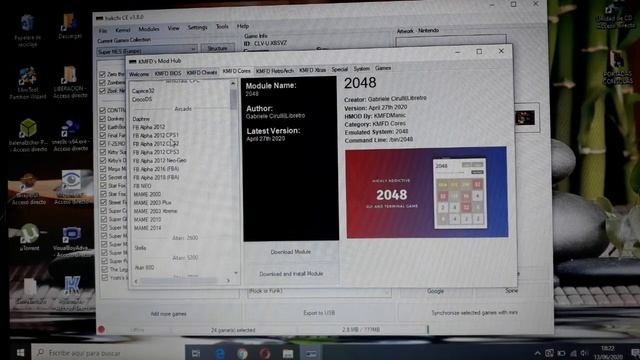
Task: Click Synchronize selected games with mini
Action: [x=474, y=312]
